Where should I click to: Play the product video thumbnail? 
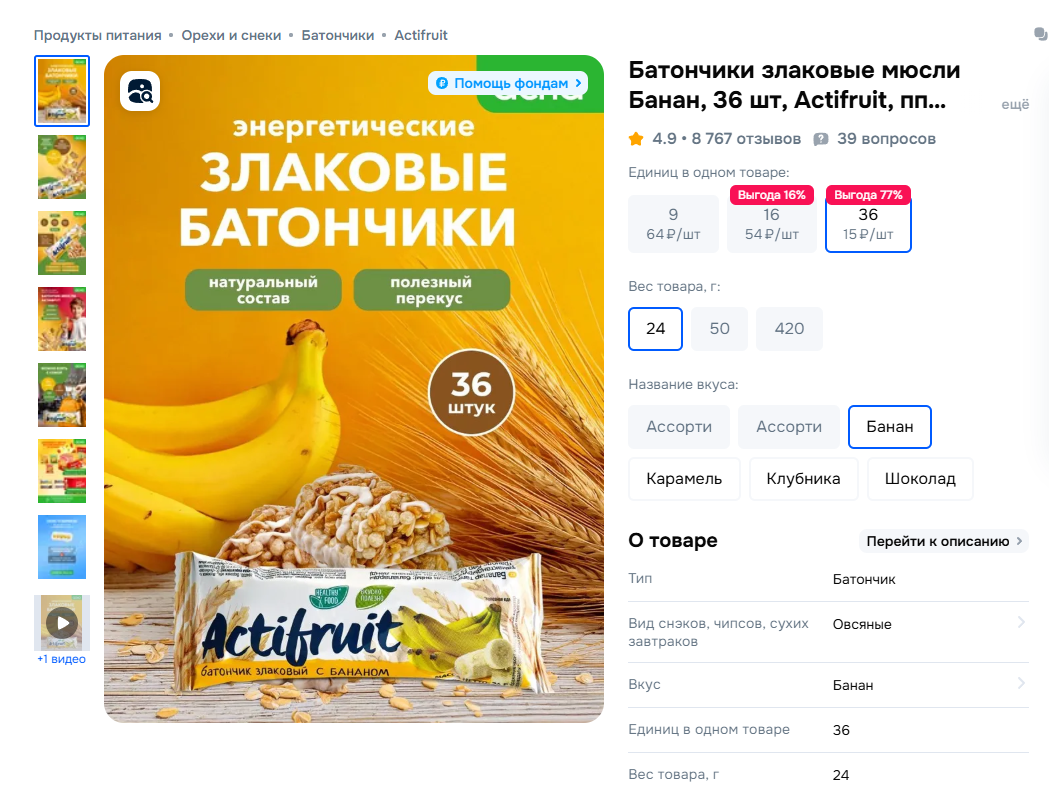pyautogui.click(x=62, y=623)
